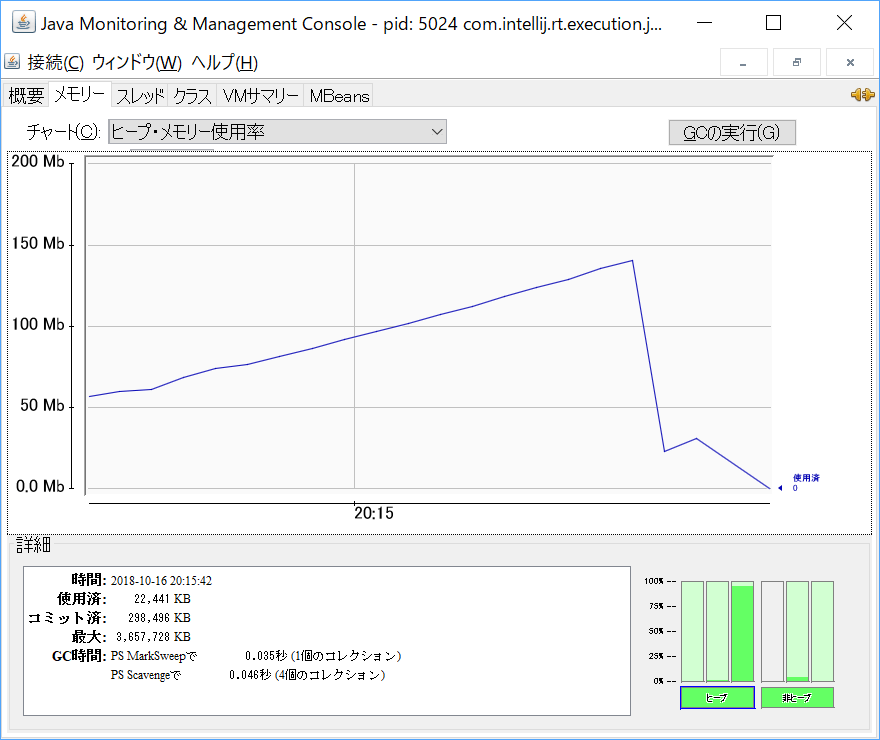Select the nearly full third heap pool bar

coord(742,631)
